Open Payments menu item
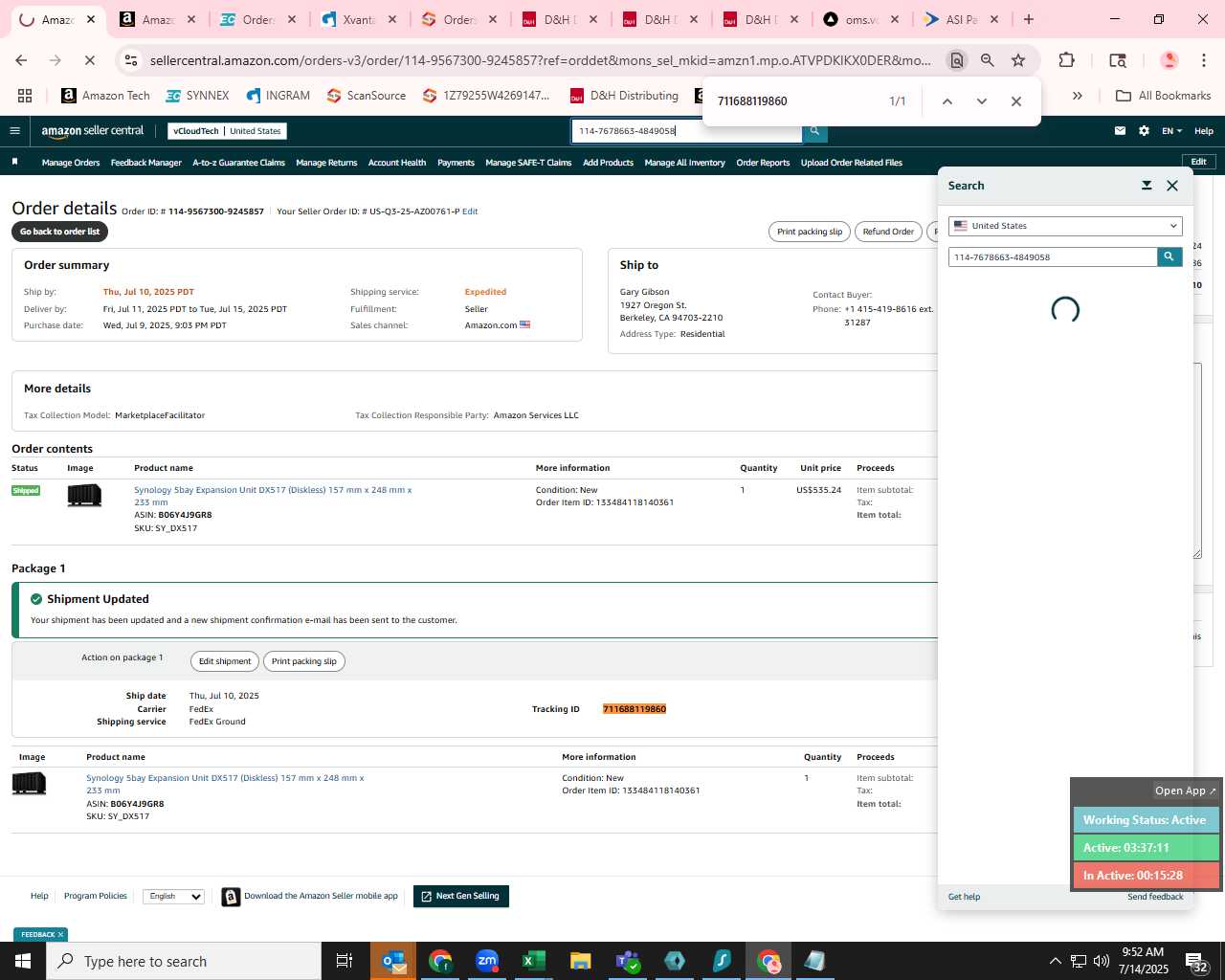 tap(456, 163)
